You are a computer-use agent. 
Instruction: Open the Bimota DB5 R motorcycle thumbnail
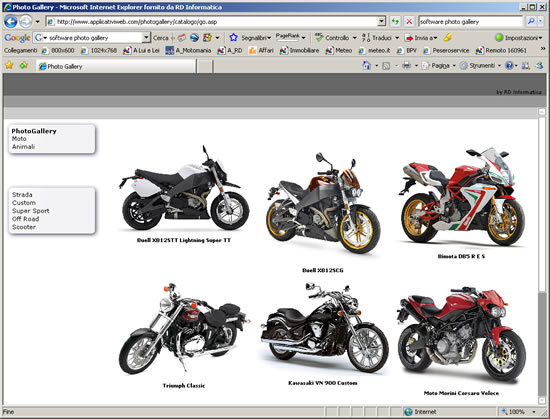462,197
